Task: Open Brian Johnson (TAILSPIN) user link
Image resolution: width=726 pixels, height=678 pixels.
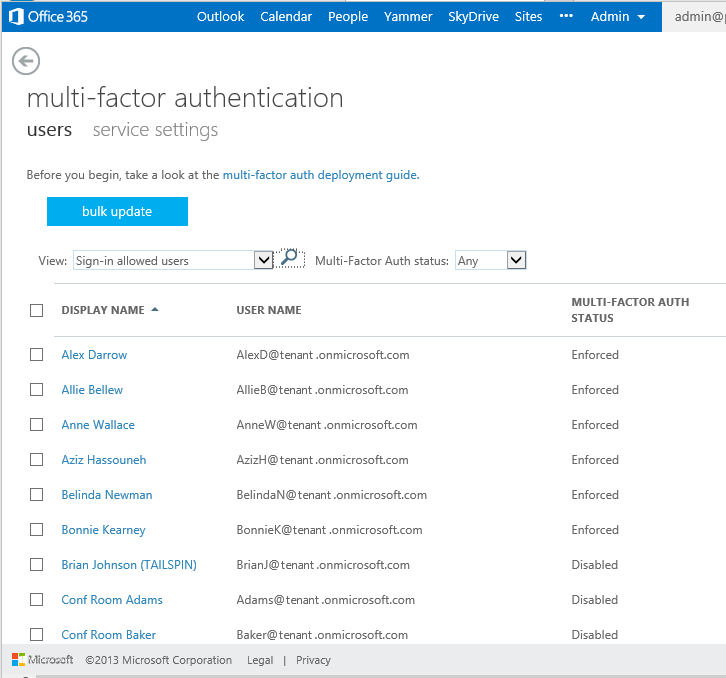Action: (x=129, y=565)
